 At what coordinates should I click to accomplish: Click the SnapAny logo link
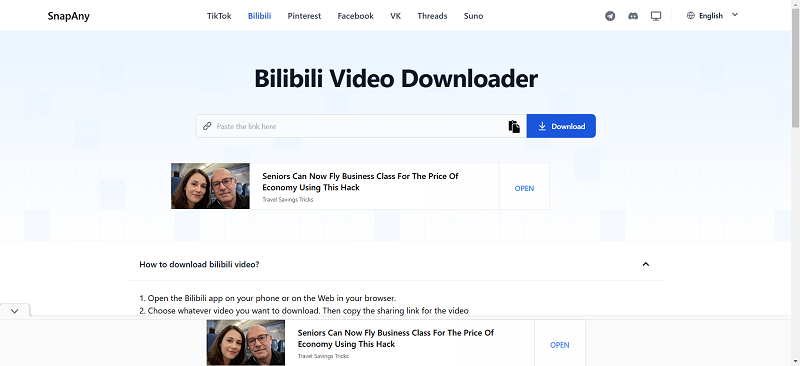click(68, 16)
